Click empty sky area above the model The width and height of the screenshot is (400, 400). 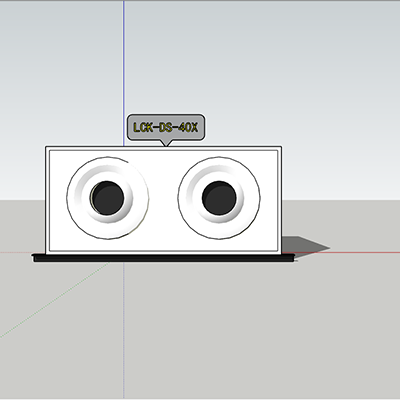click(267, 67)
